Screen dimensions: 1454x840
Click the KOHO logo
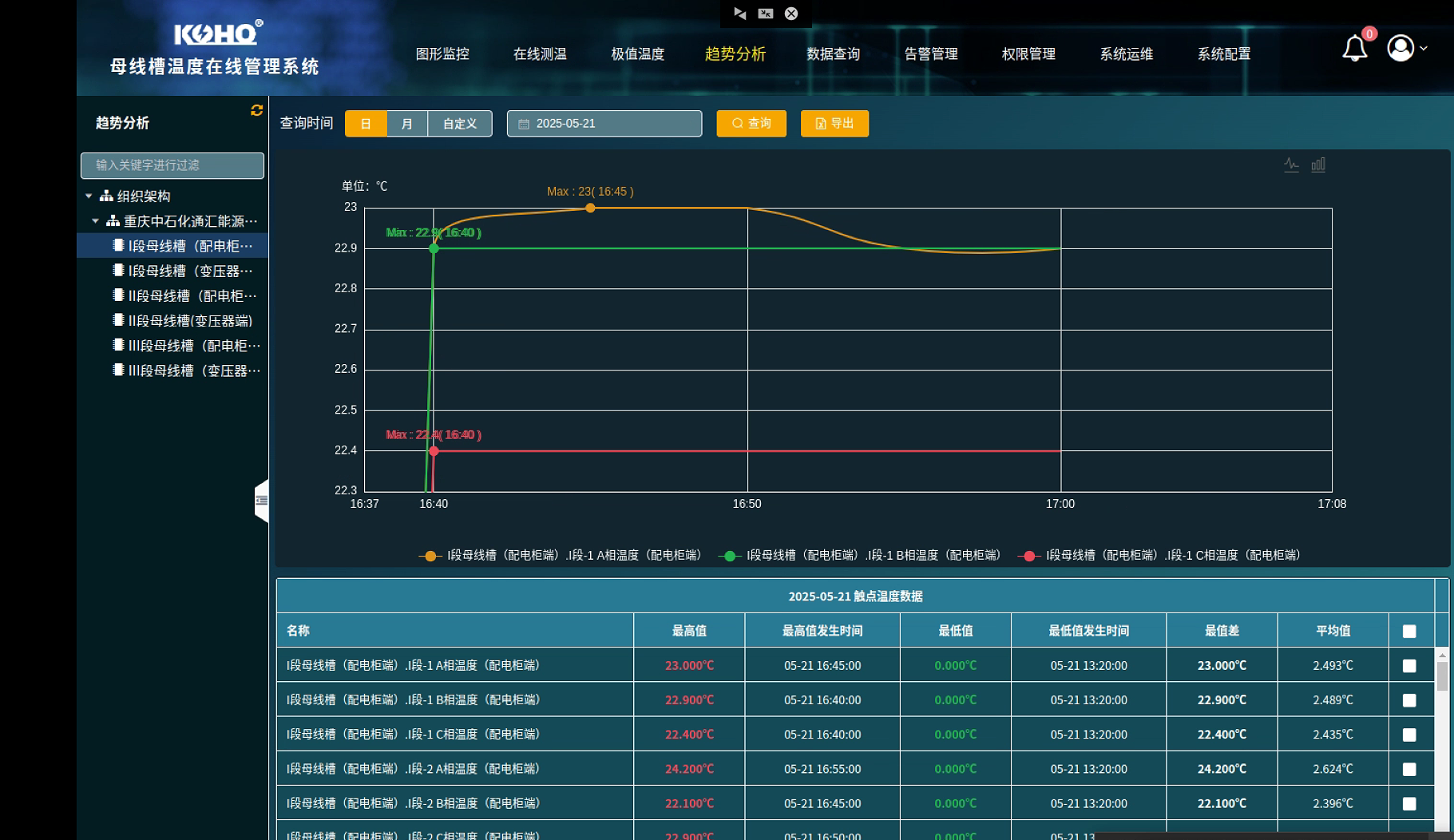click(x=217, y=34)
